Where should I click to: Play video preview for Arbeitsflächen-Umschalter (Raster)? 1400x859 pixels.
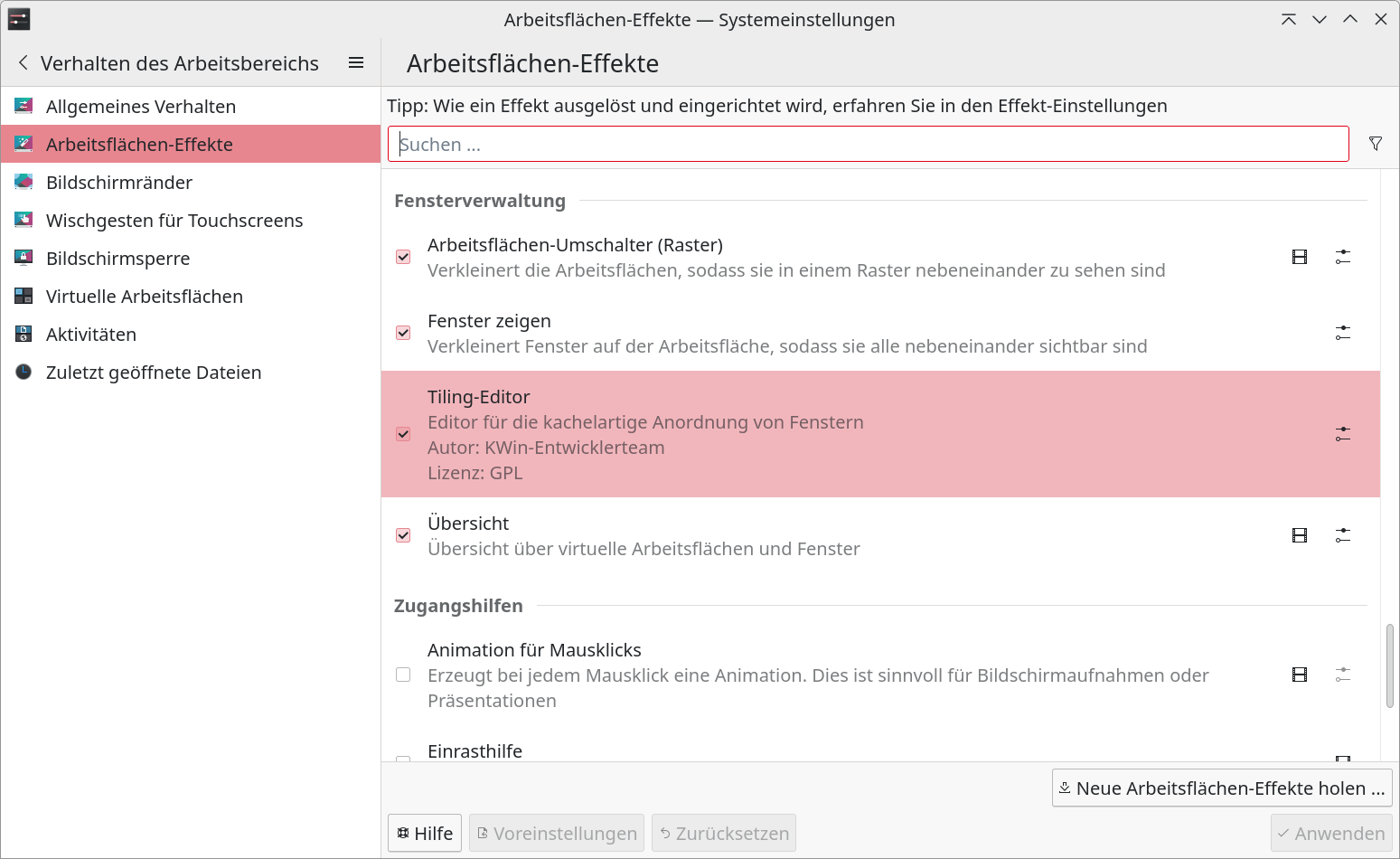click(x=1300, y=258)
